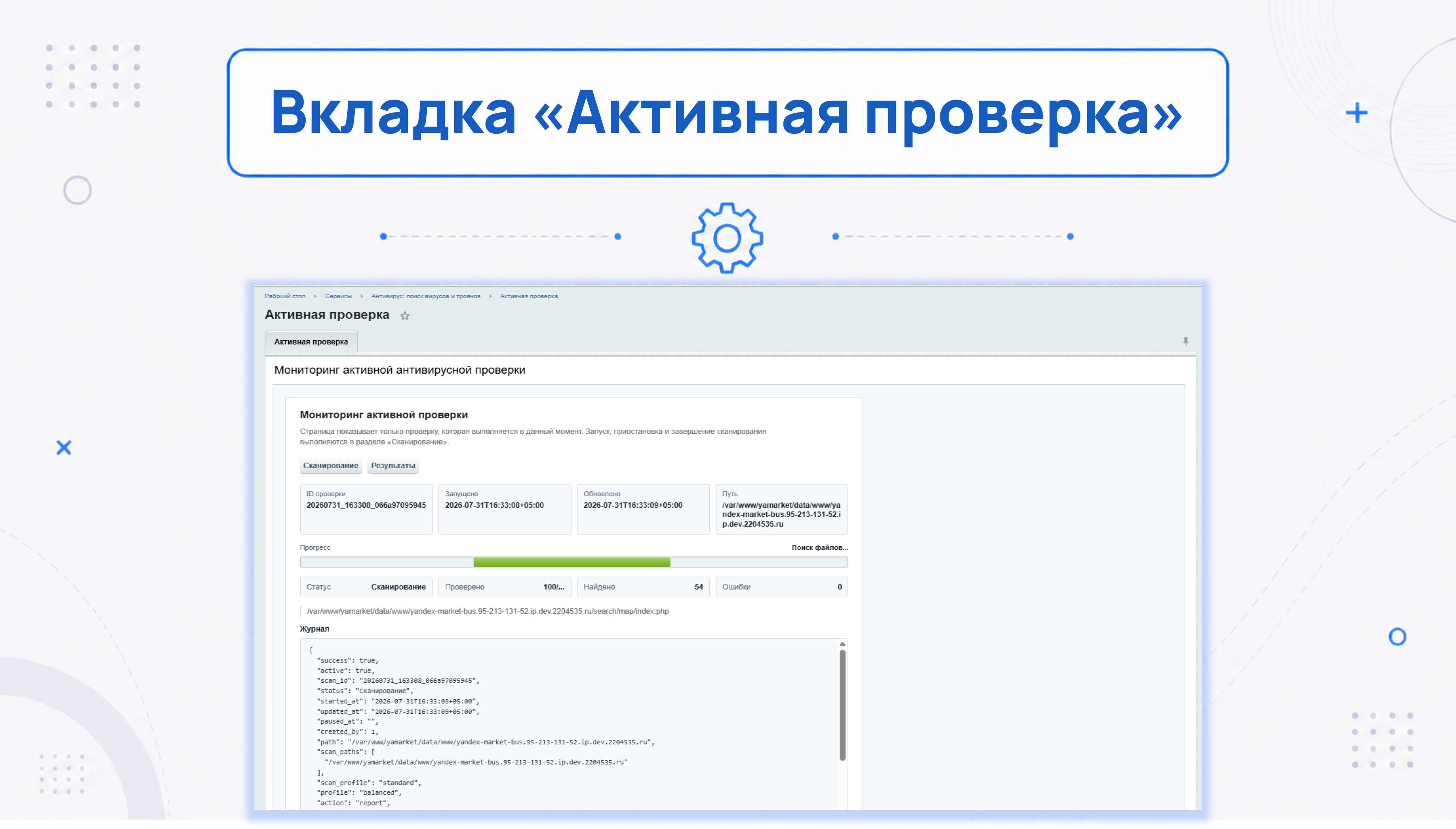Open the Рабочий стол breadcrumb link
Image resolution: width=1456 pixels, height=829 pixels.
pos(285,296)
